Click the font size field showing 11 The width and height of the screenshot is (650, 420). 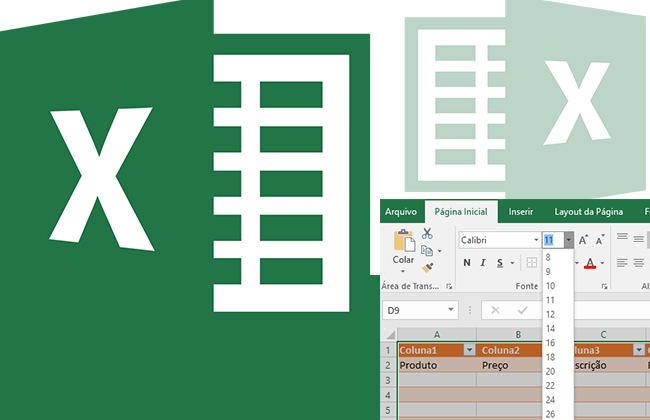pyautogui.click(x=553, y=240)
